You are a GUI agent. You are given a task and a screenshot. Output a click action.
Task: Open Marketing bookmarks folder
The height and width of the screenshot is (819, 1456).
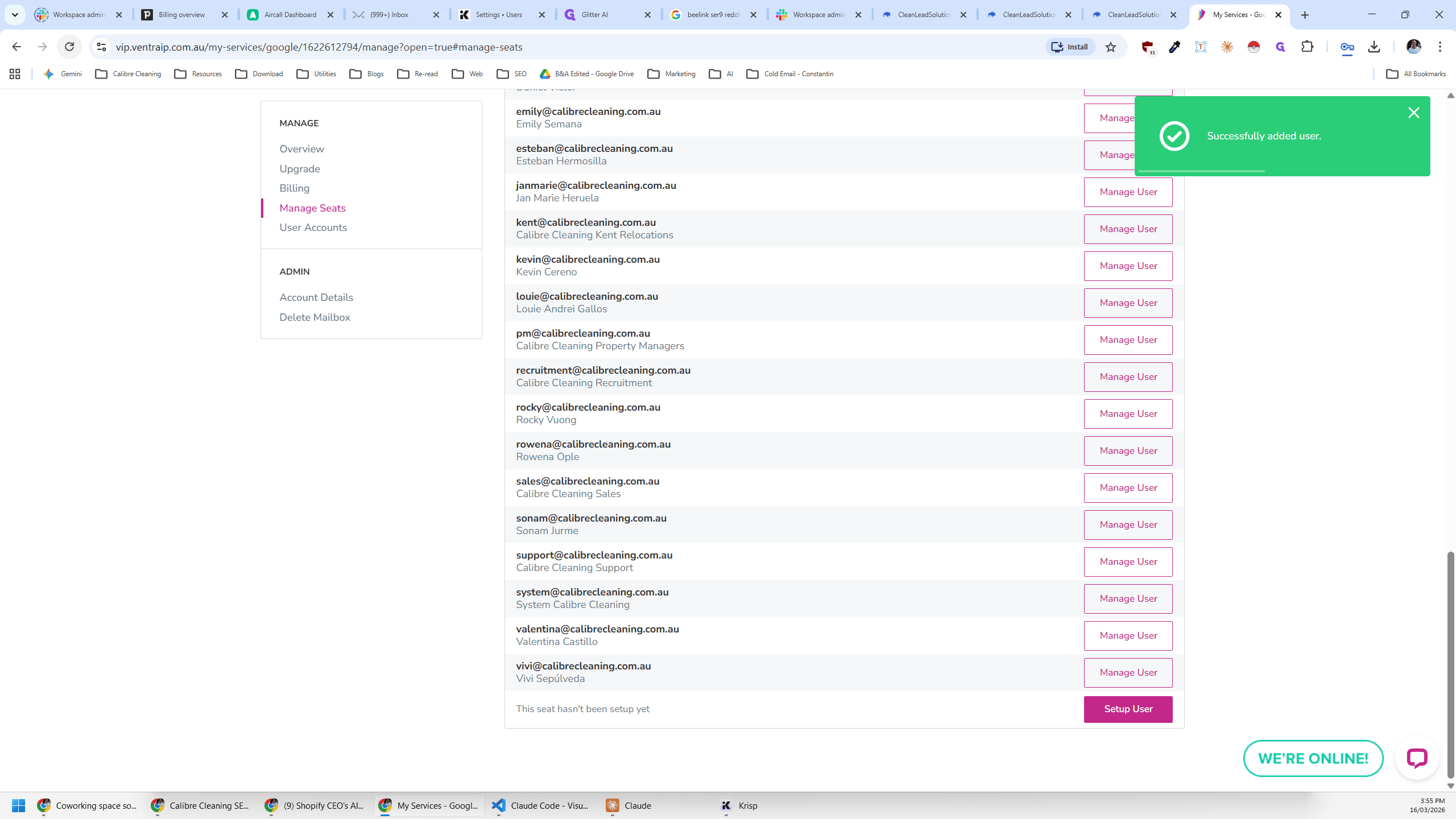pos(672,74)
